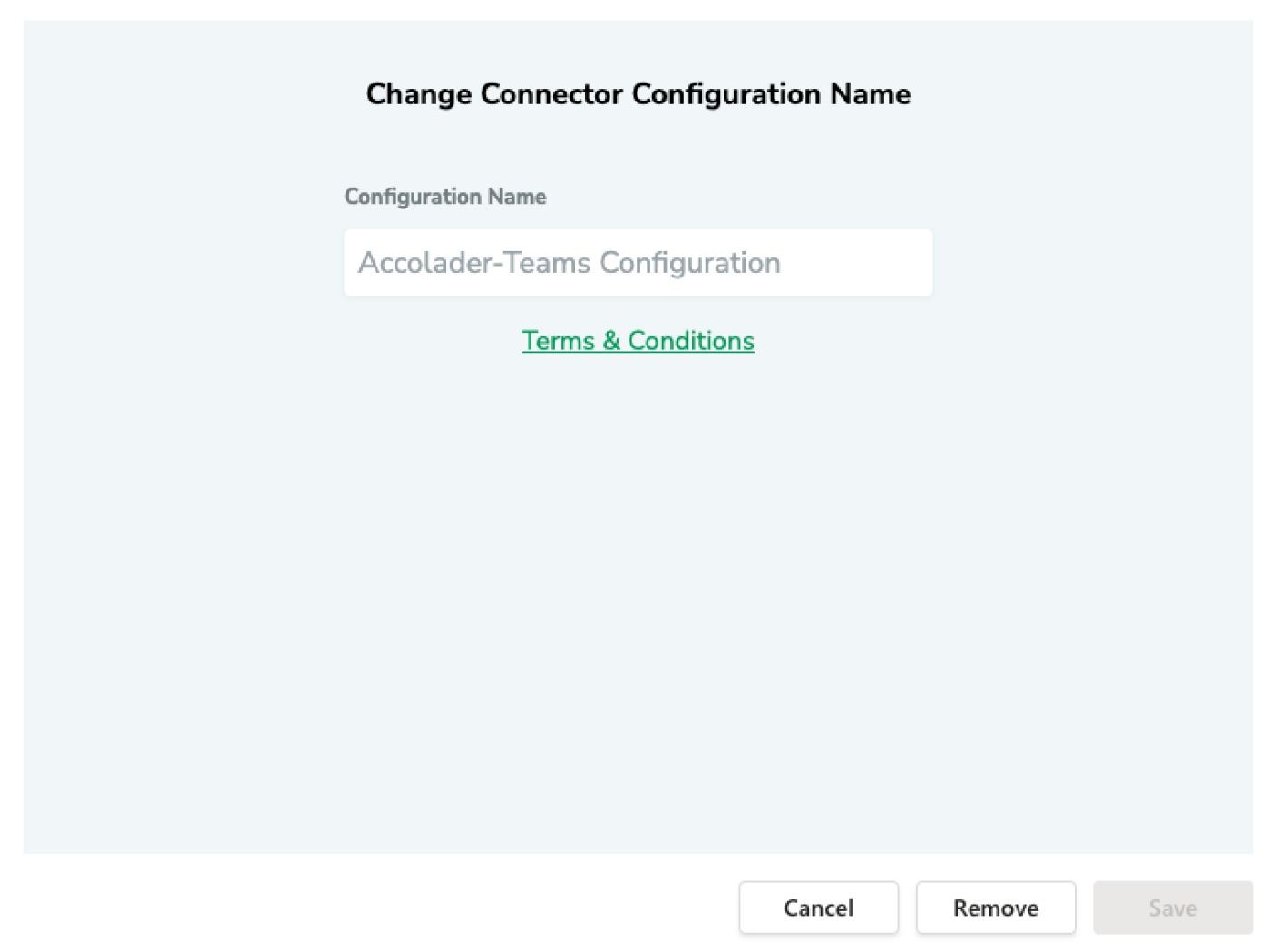Click the Remove button
Viewport: 1277px width, 952px height.
[x=995, y=908]
